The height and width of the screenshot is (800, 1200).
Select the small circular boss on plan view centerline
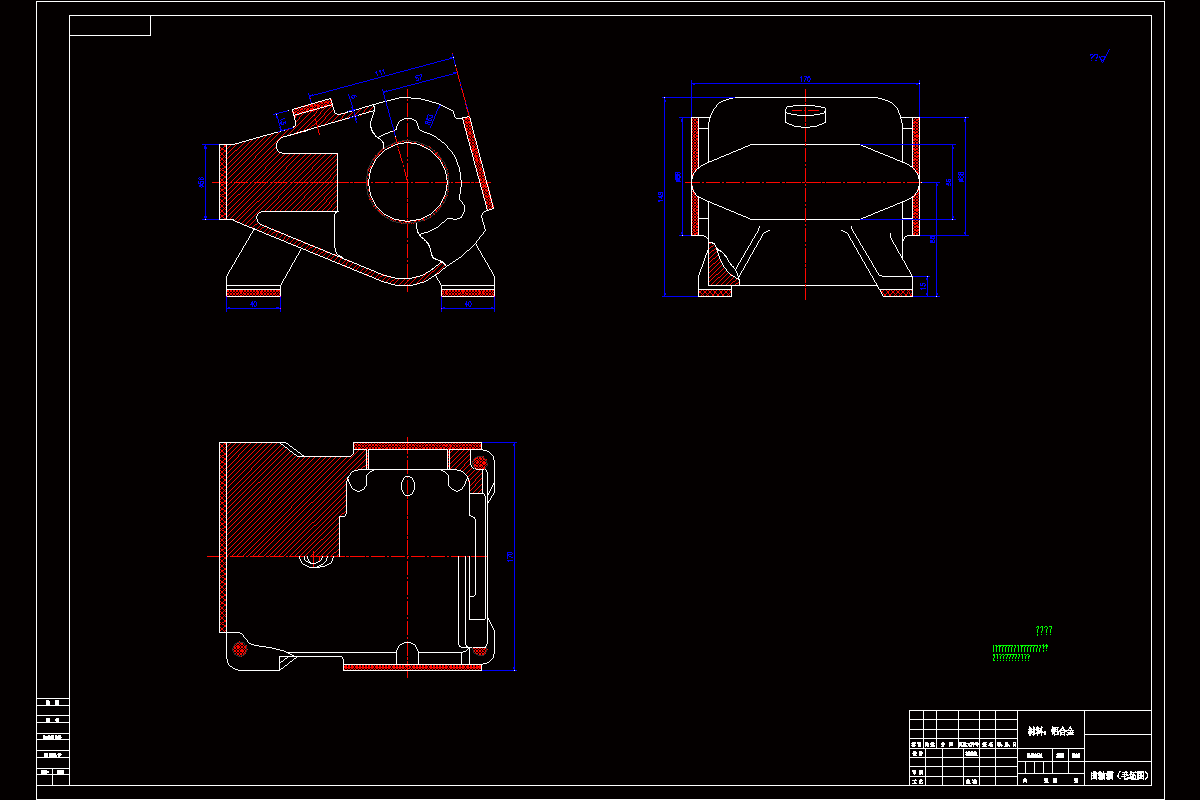(318, 560)
